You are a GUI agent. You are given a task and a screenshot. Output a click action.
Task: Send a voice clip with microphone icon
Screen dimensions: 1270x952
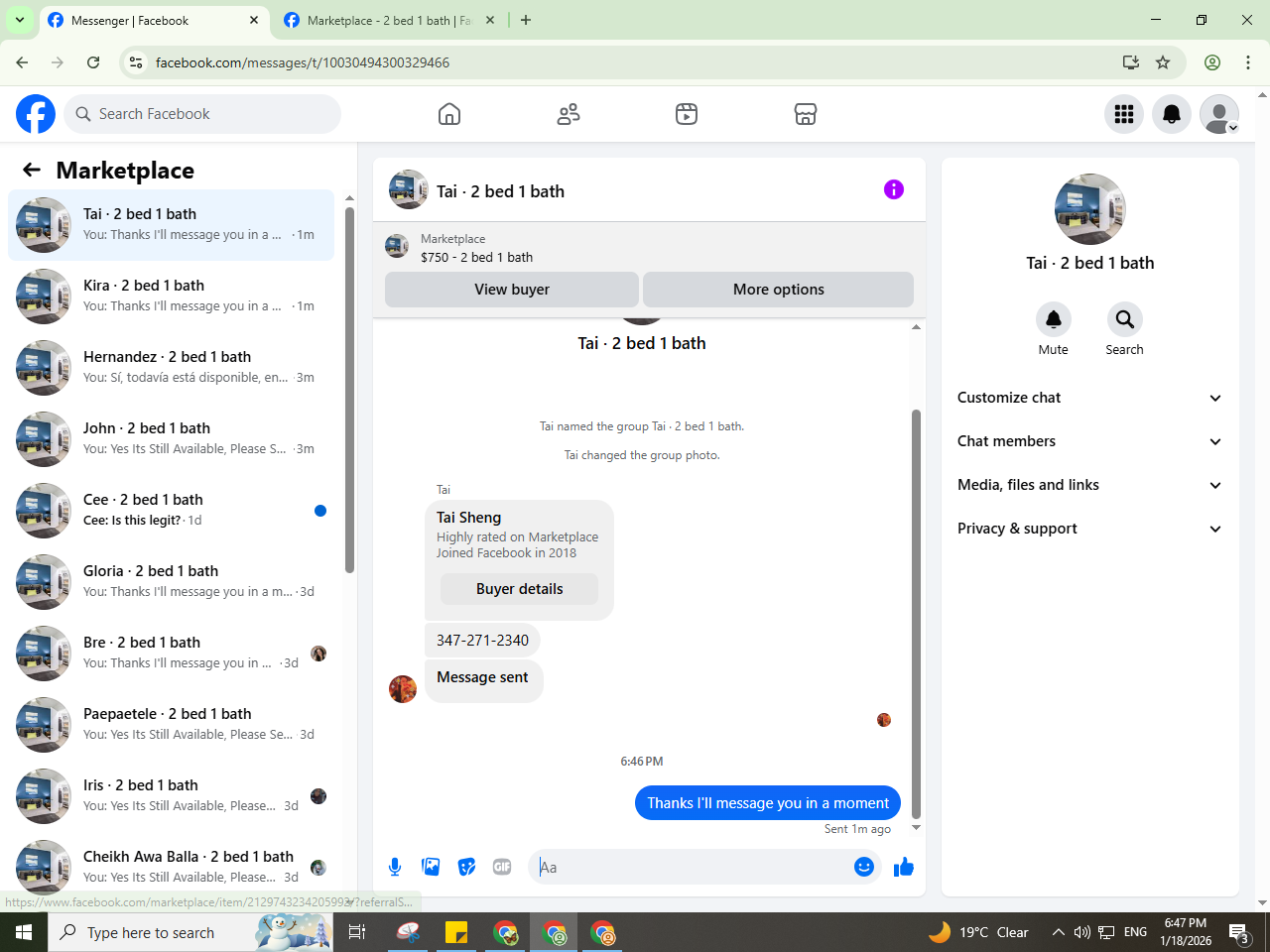click(395, 867)
